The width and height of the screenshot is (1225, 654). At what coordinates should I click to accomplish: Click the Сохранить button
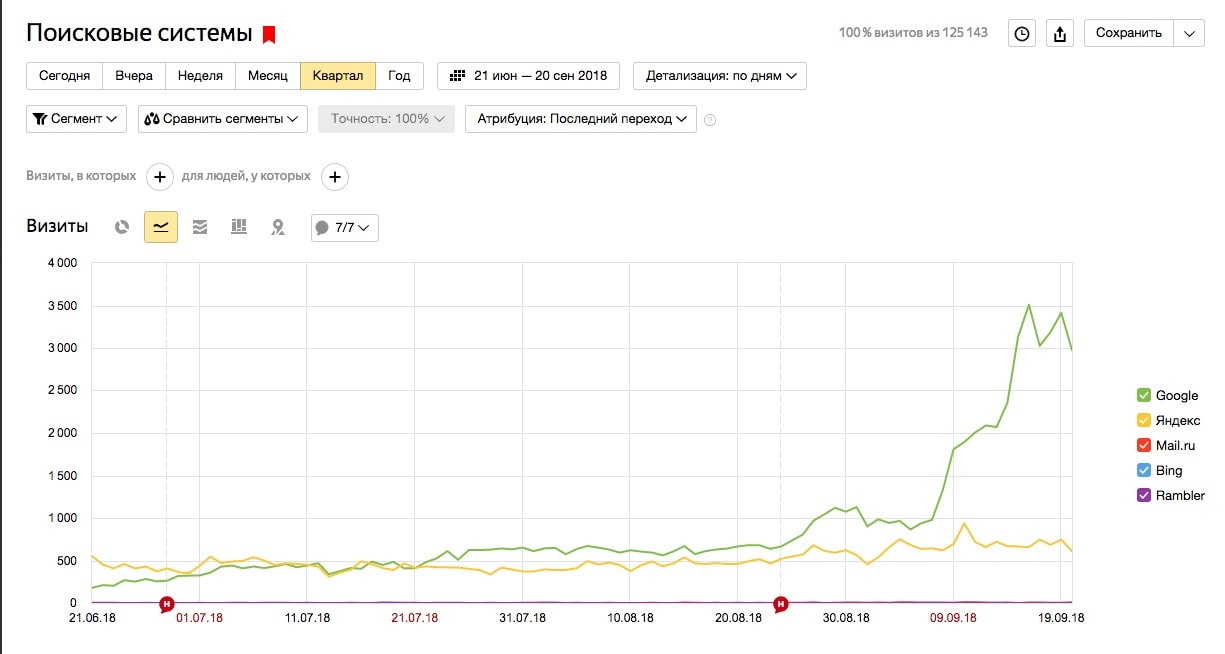1128,33
